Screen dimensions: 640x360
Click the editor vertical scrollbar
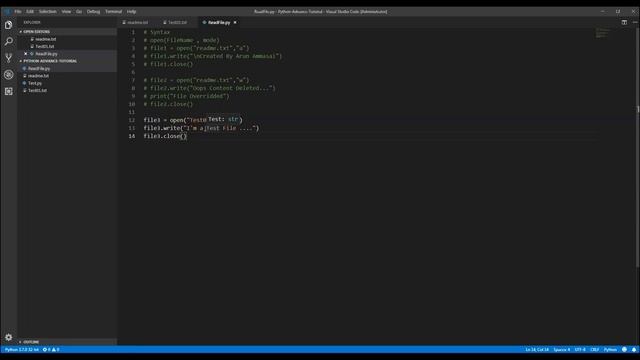[x=638, y=147]
